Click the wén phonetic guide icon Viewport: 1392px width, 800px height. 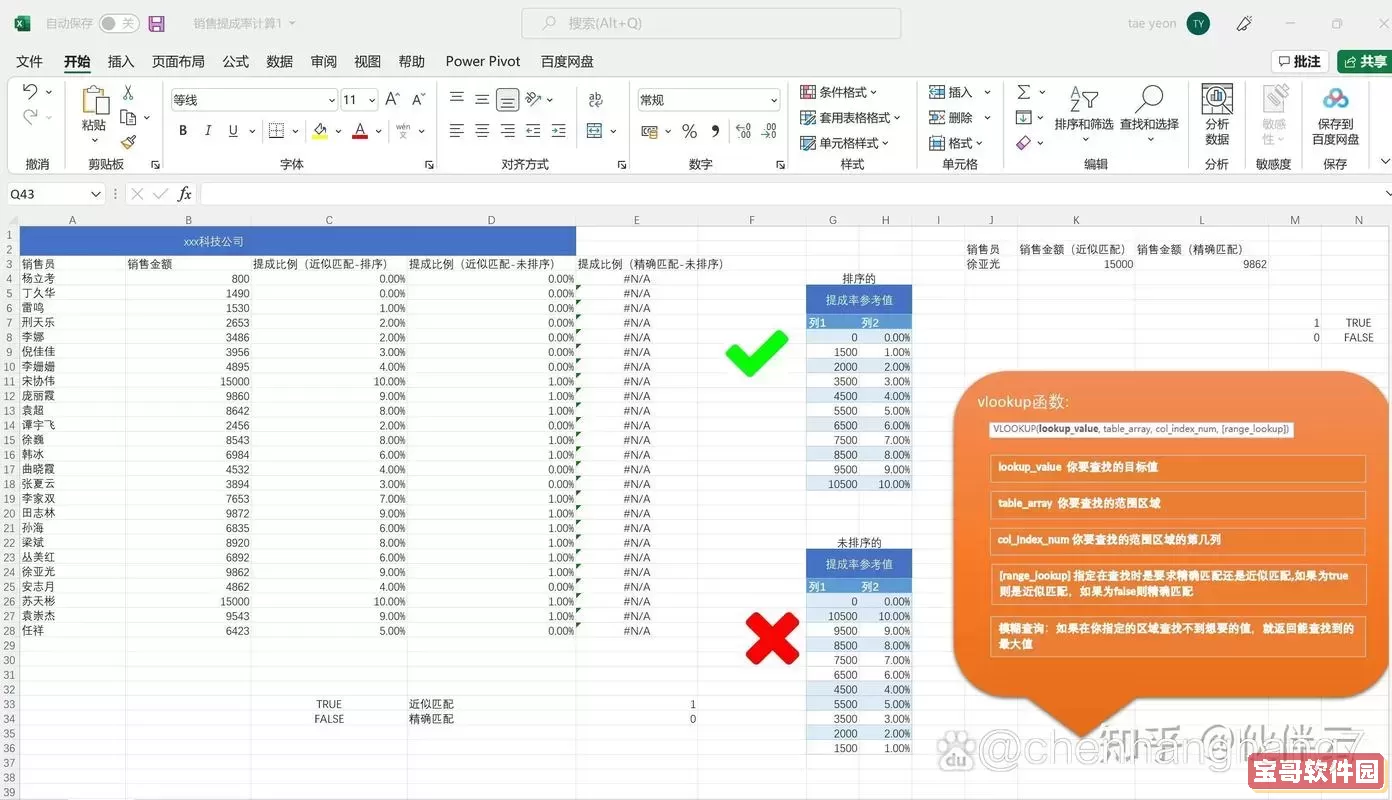point(403,131)
